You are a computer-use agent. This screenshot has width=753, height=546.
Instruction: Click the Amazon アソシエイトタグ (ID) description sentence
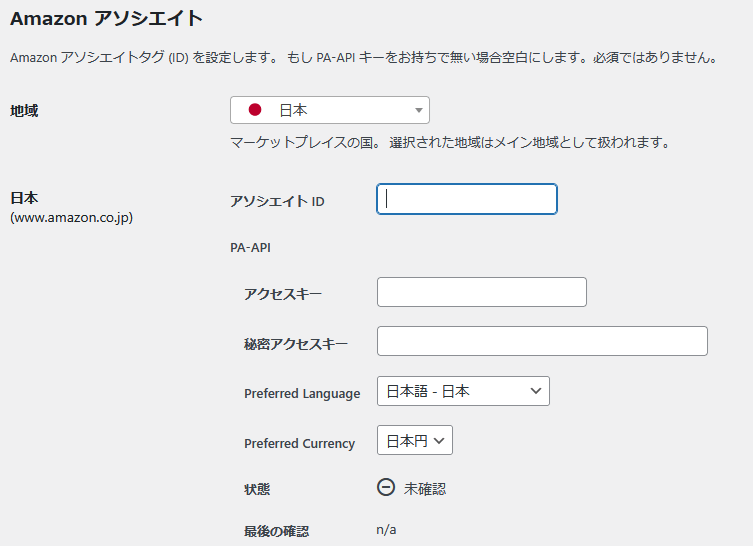(x=364, y=58)
